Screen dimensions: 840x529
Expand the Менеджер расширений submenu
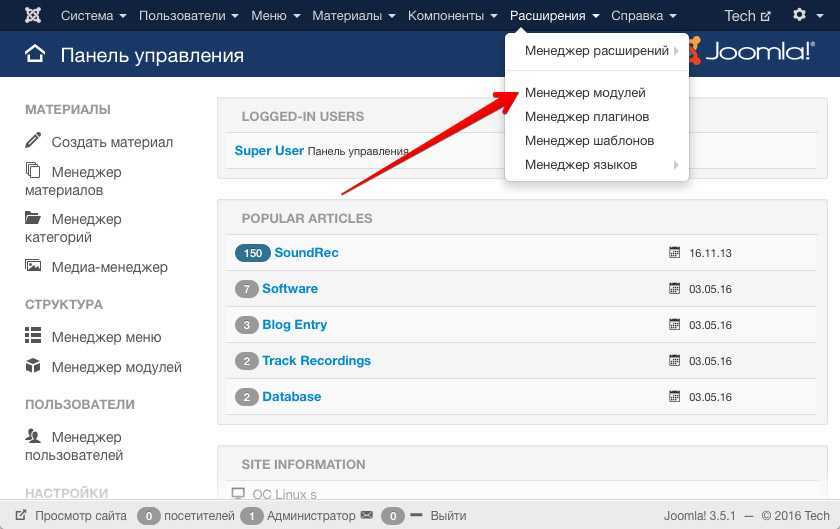597,50
